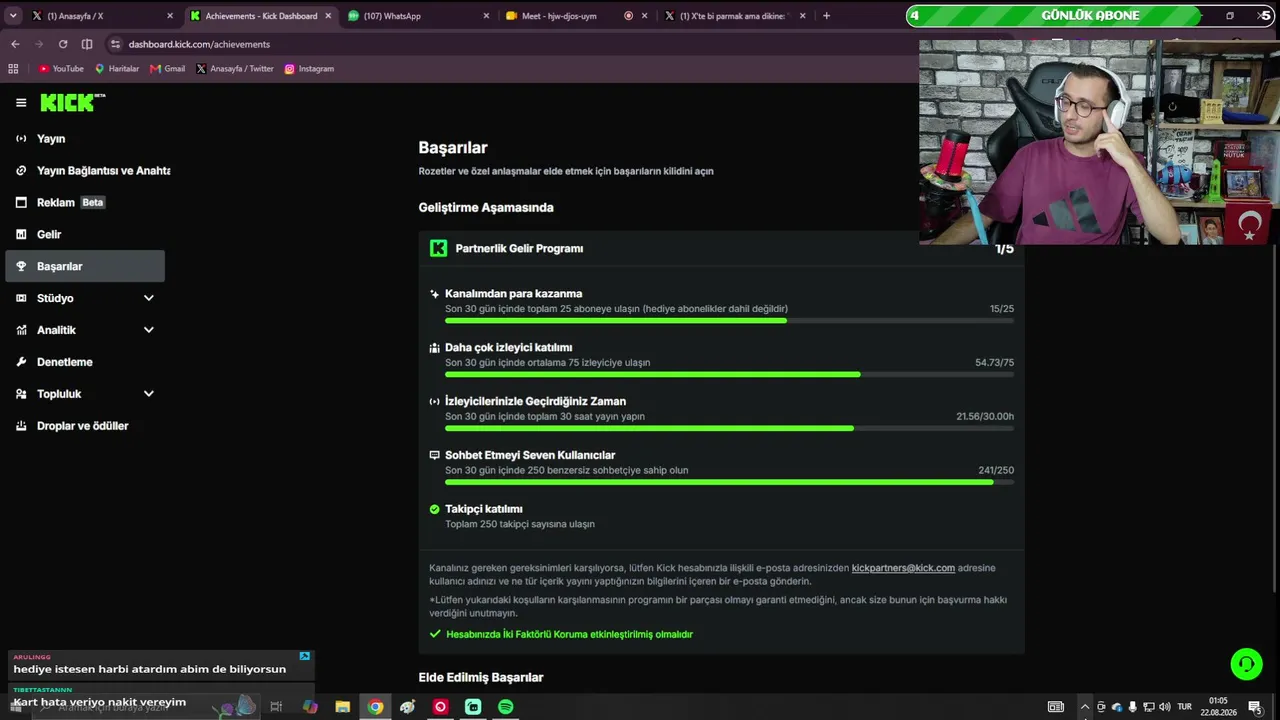Viewport: 1280px width, 720px height.
Task: Open the Anasayfa / Twitter bookmark
Action: 235,69
